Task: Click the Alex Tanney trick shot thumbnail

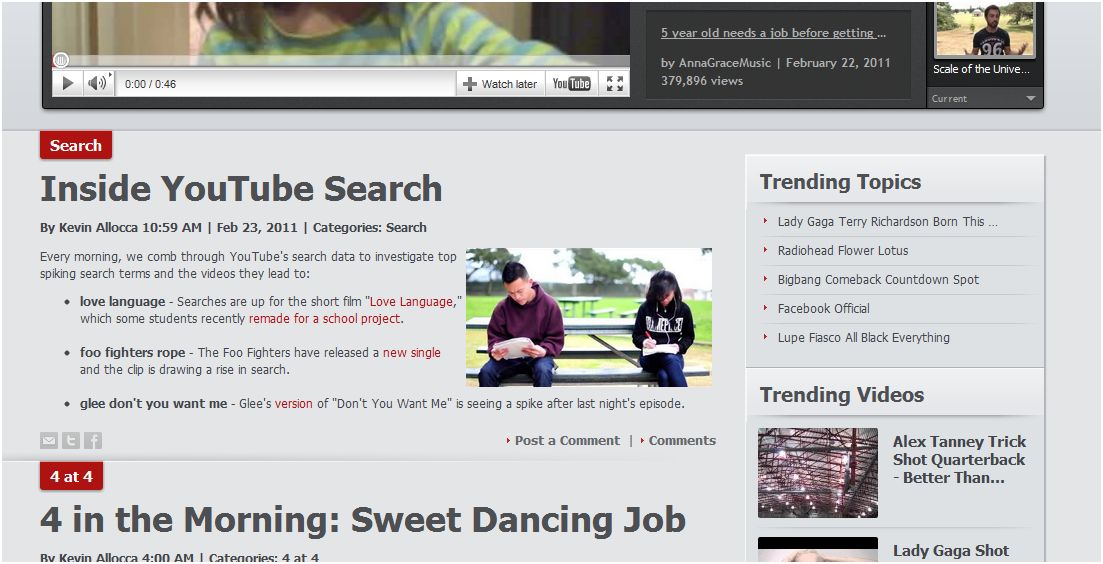Action: [817, 473]
